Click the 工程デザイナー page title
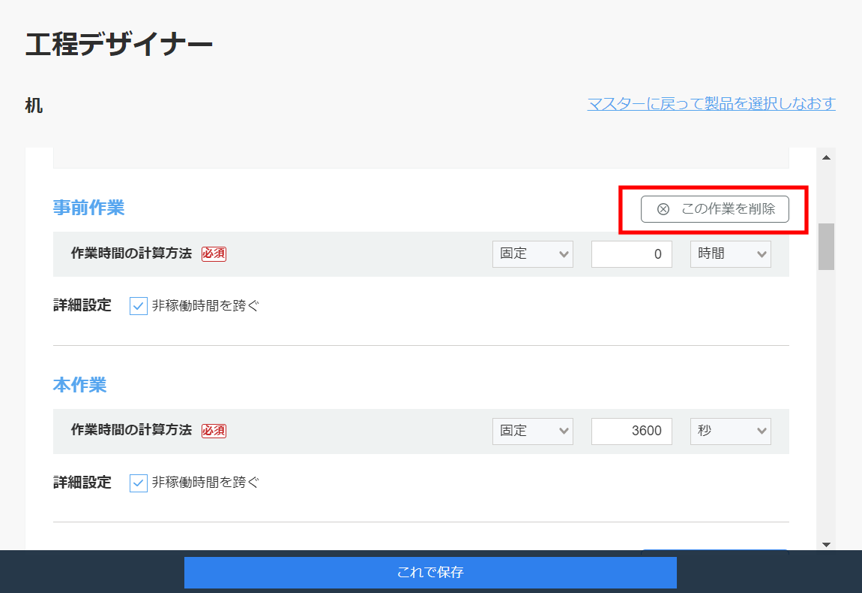 pos(119,44)
